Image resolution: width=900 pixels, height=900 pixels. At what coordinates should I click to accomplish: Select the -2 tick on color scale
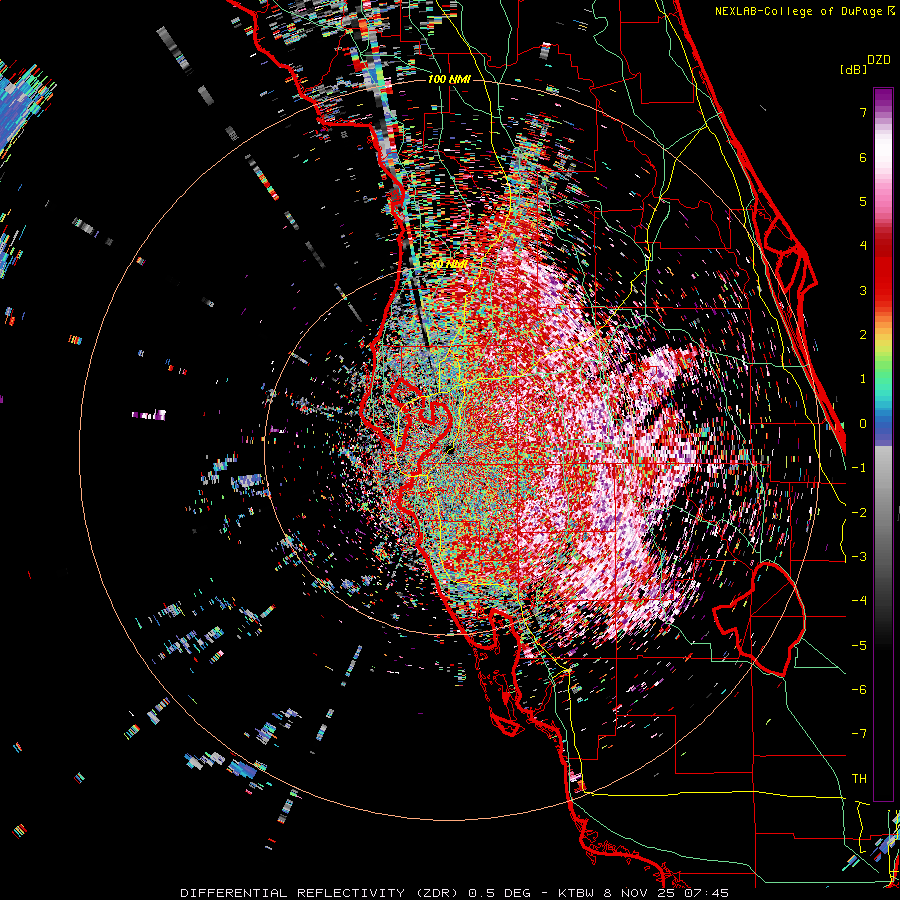pyautogui.click(x=859, y=512)
